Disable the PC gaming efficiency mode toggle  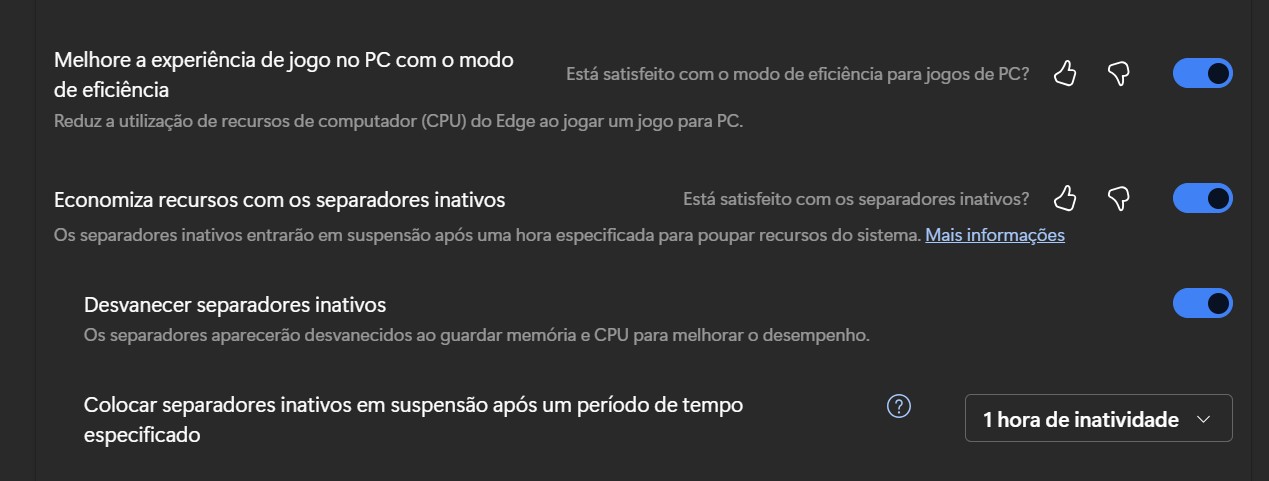pos(1202,73)
